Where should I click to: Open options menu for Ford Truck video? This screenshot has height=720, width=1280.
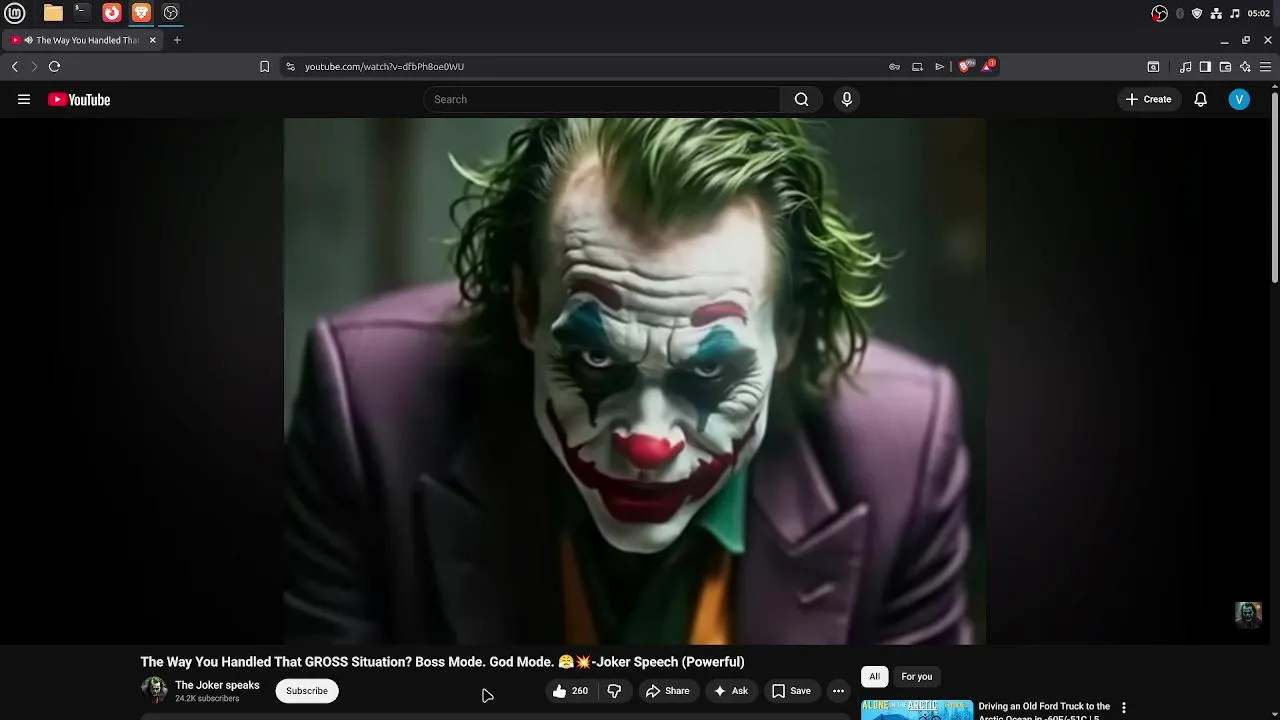[1123, 708]
